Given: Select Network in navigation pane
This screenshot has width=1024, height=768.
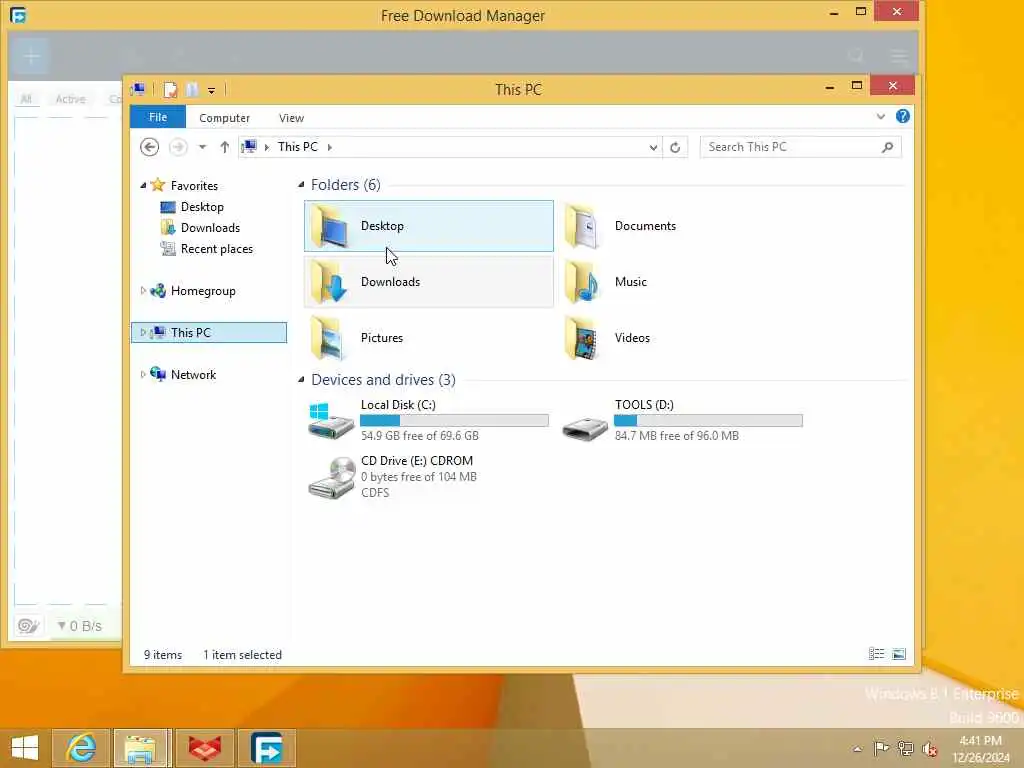Looking at the screenshot, I should 193,374.
